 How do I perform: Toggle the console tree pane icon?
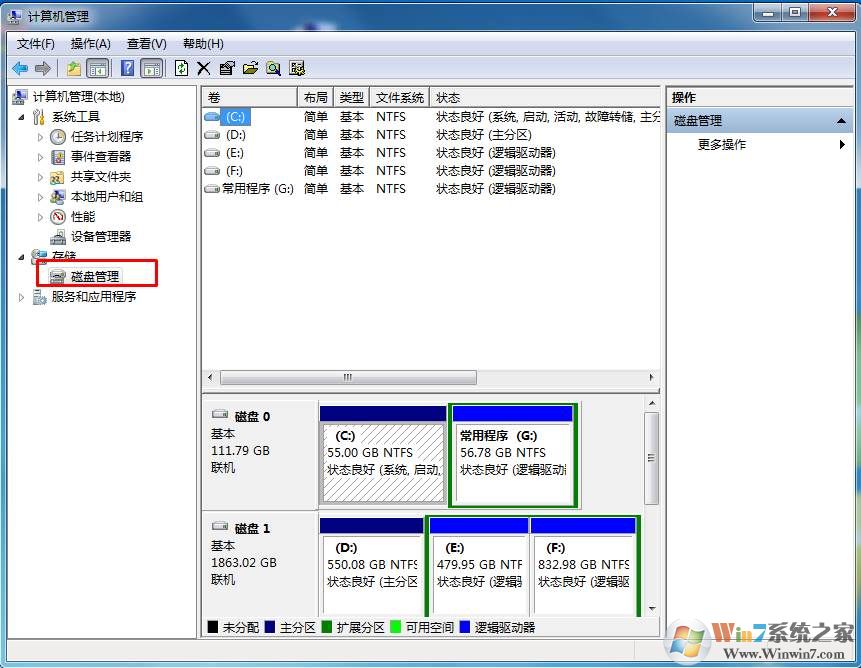tap(98, 69)
